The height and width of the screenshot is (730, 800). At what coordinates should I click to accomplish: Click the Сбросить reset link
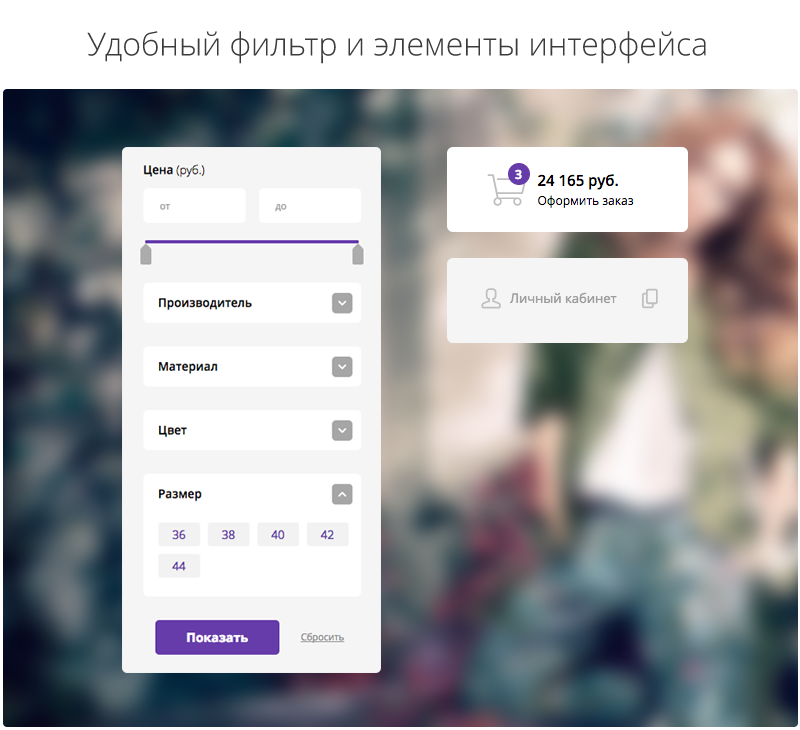(322, 637)
